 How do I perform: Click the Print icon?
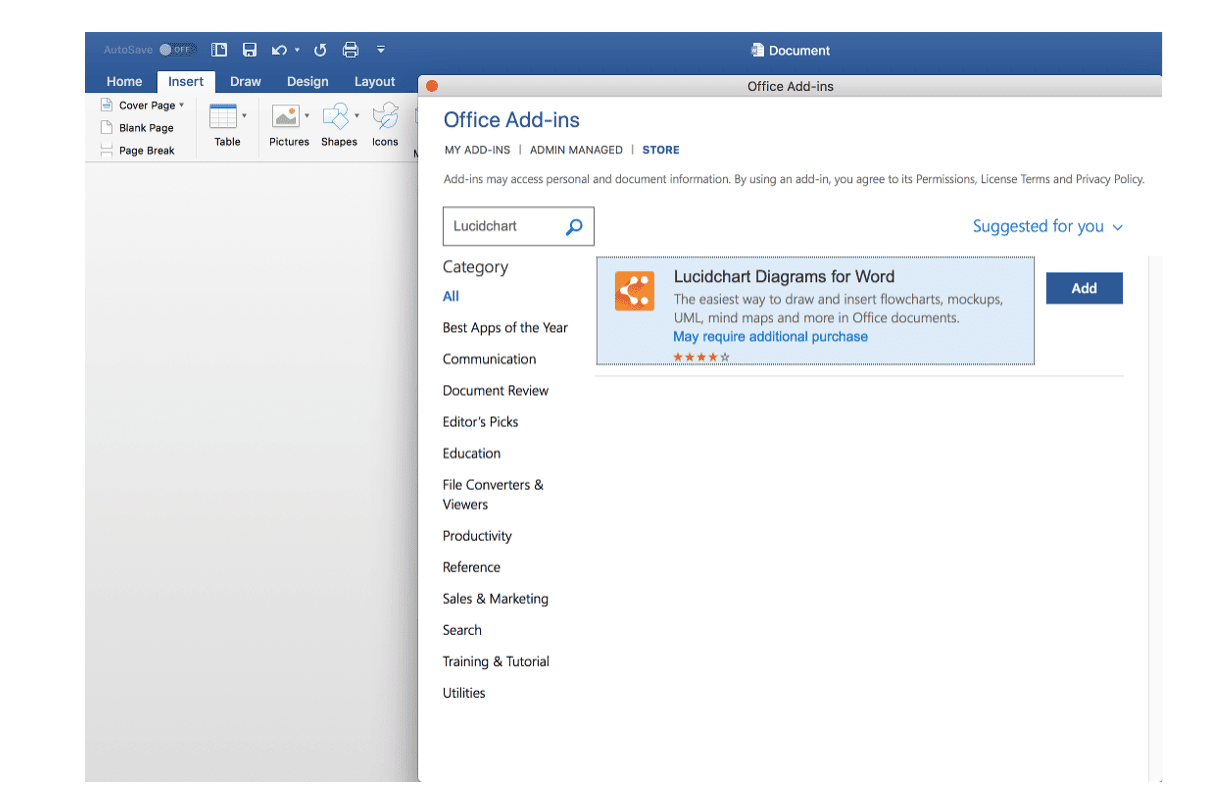[x=350, y=50]
